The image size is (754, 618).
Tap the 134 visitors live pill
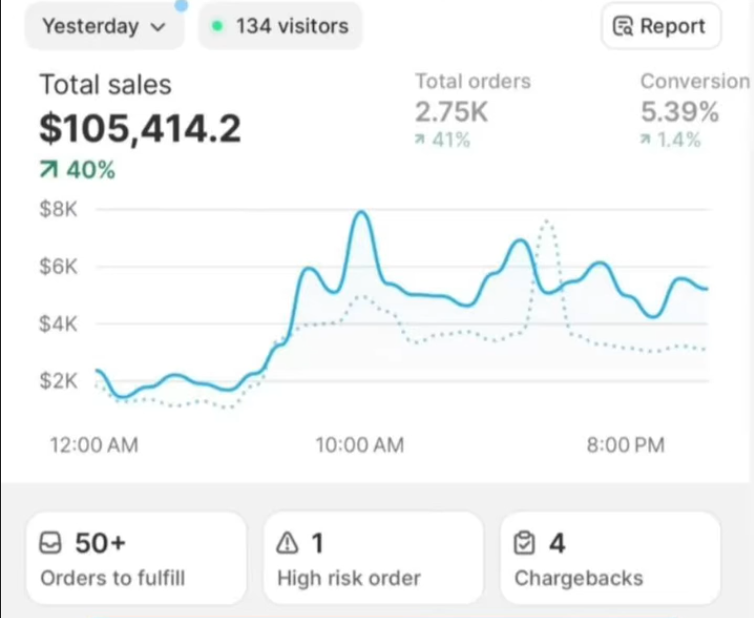point(280,26)
